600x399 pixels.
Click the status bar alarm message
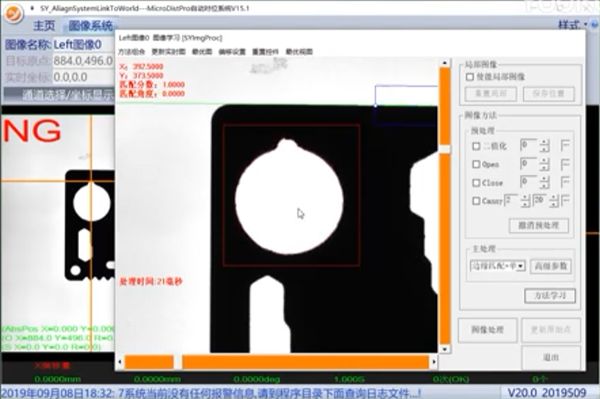pyautogui.click(x=211, y=393)
